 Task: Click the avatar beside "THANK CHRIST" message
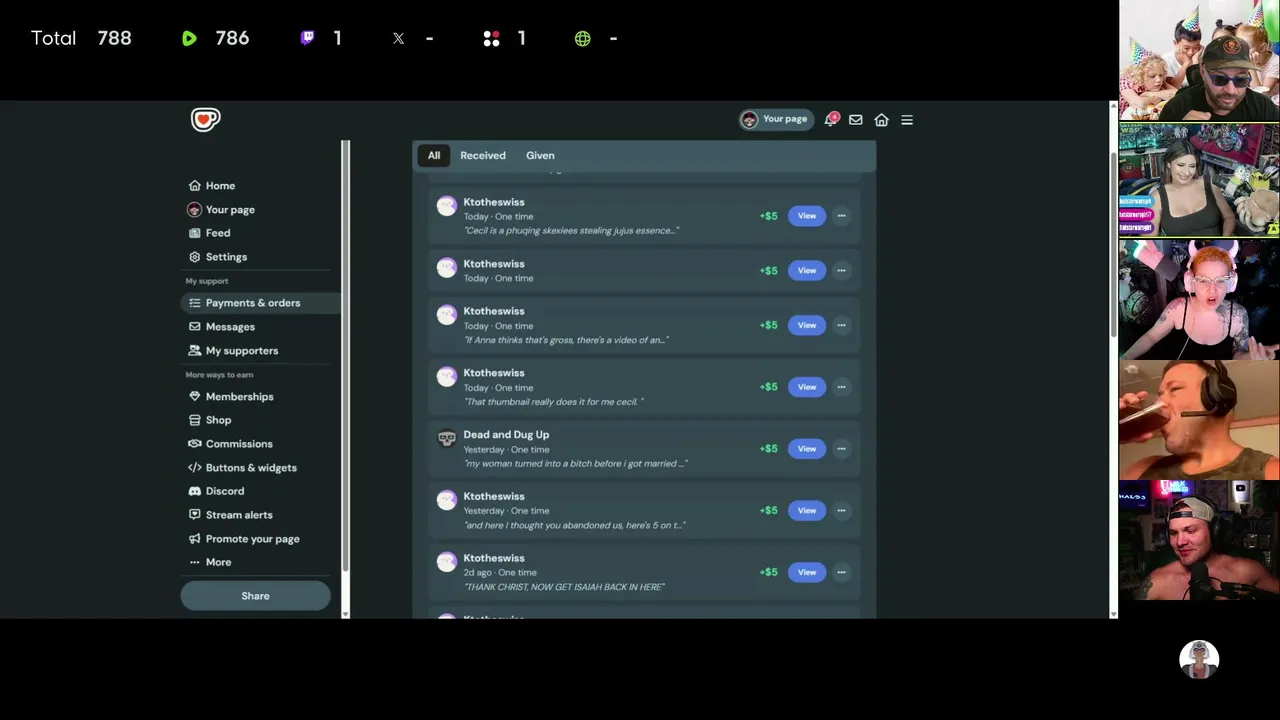(x=447, y=562)
